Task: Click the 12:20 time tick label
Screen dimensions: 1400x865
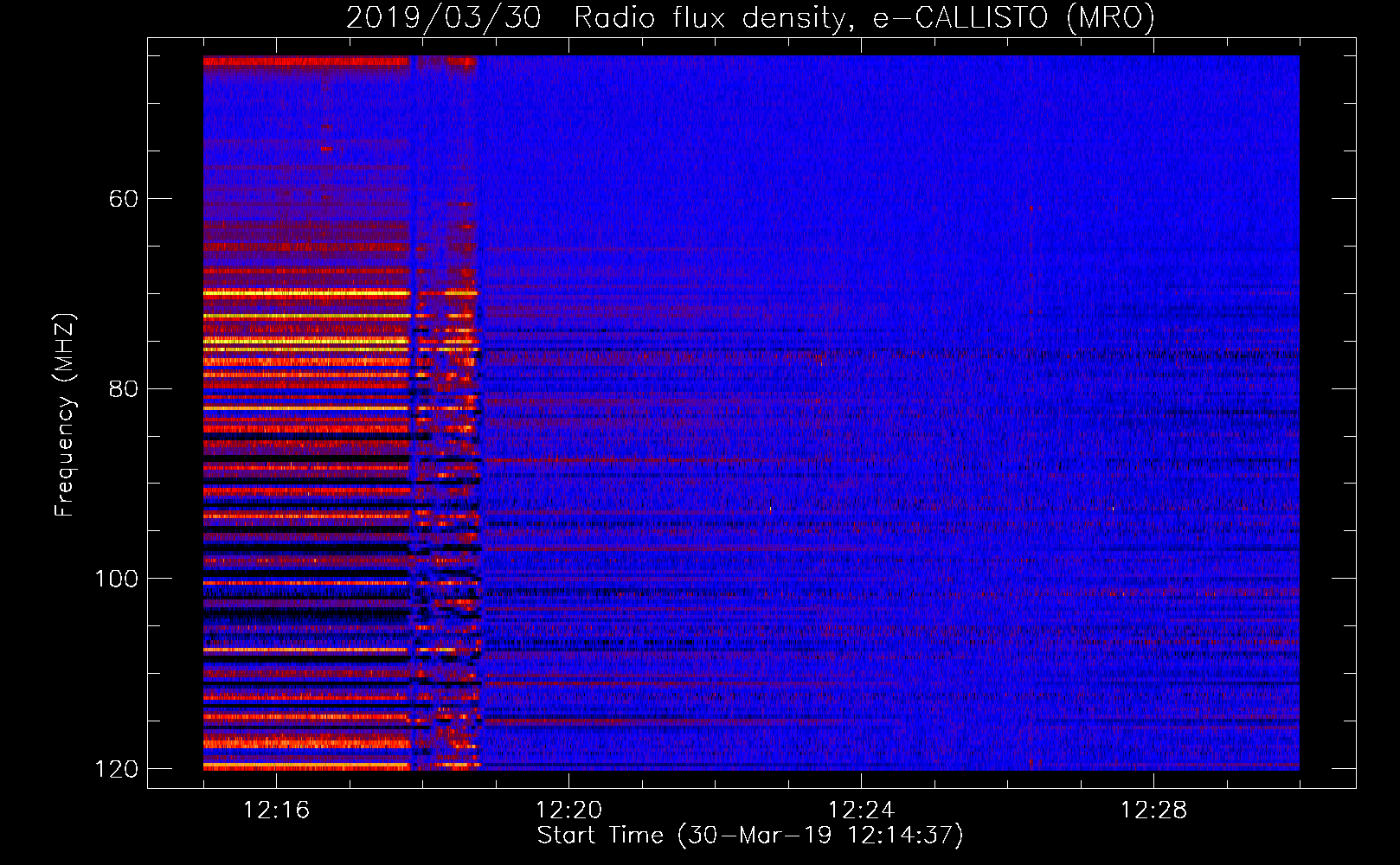Action: (x=568, y=811)
